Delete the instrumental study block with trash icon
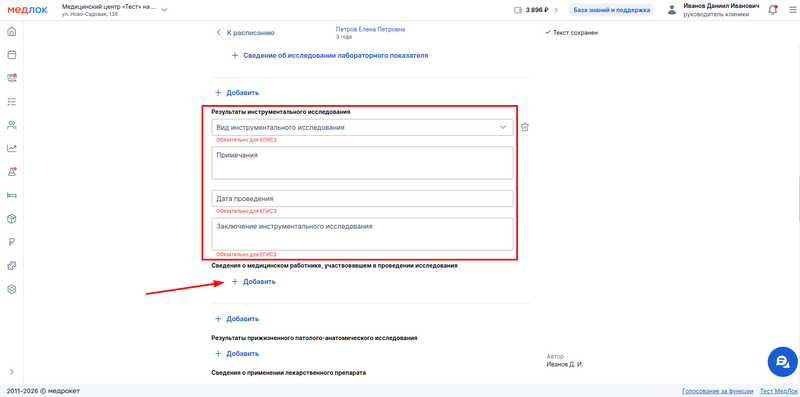The height and width of the screenshot is (397, 800). (x=525, y=127)
